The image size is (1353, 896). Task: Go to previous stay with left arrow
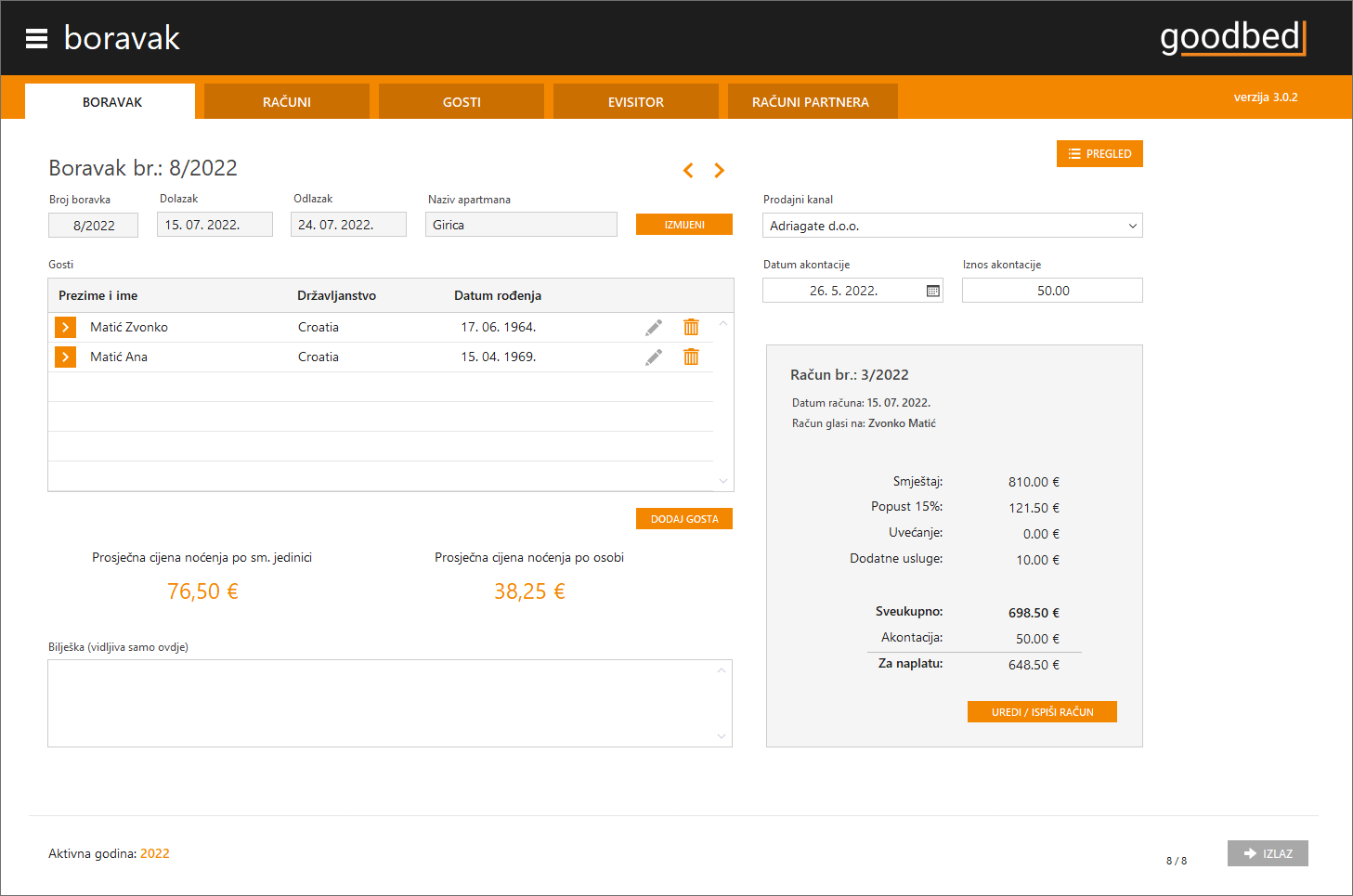click(688, 170)
